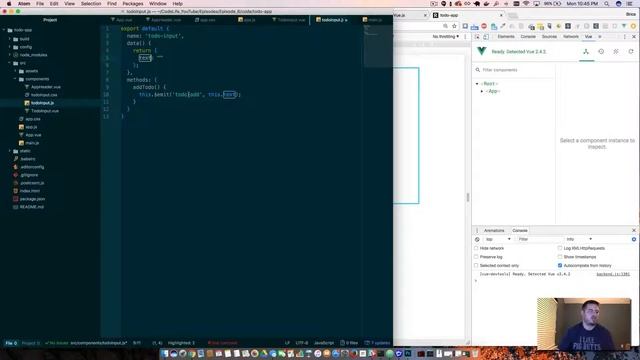Disable Autocomplete from history checkbox
This screenshot has height=360, width=640.
560,265
